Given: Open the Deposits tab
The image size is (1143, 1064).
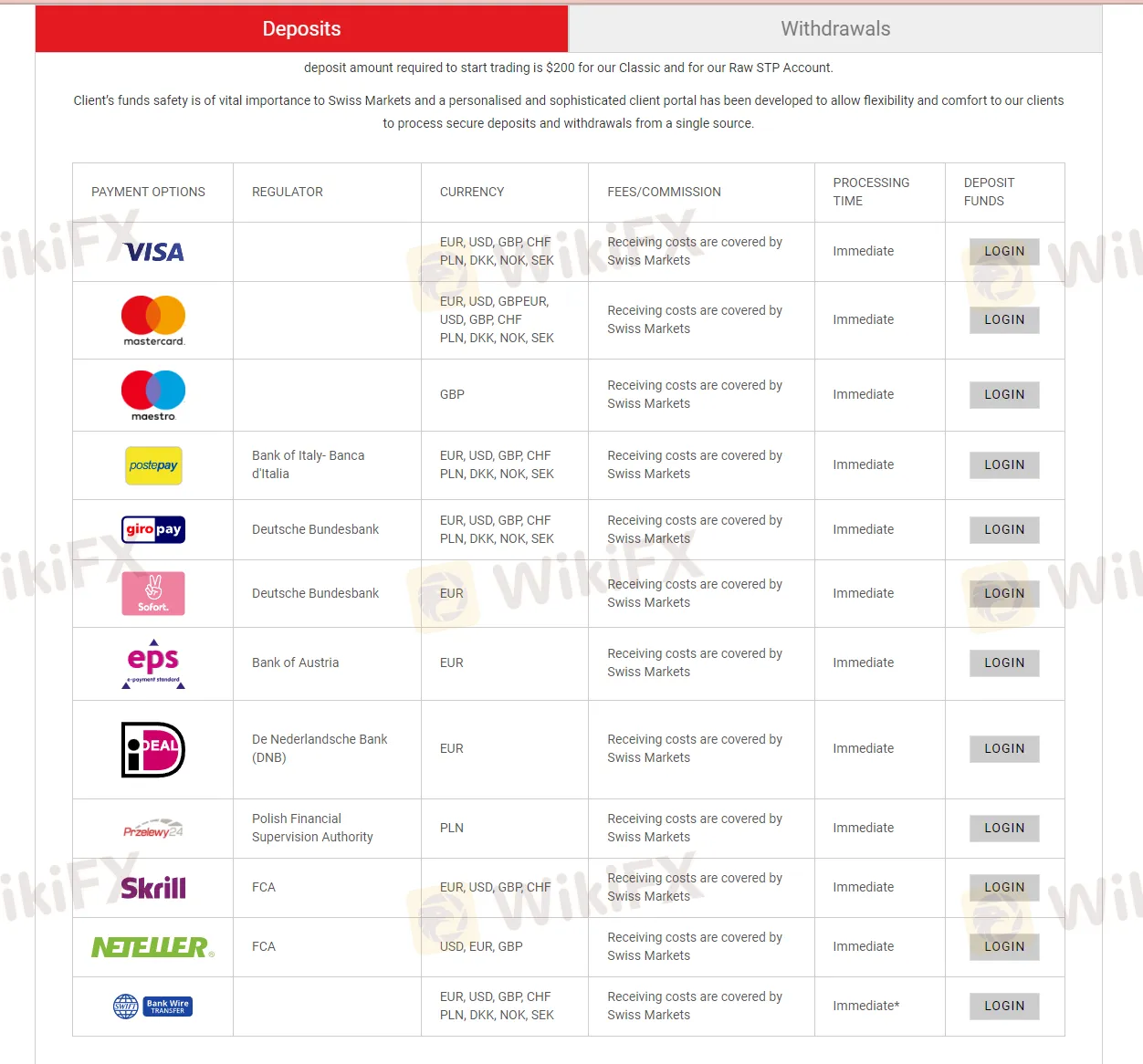Looking at the screenshot, I should (301, 28).
